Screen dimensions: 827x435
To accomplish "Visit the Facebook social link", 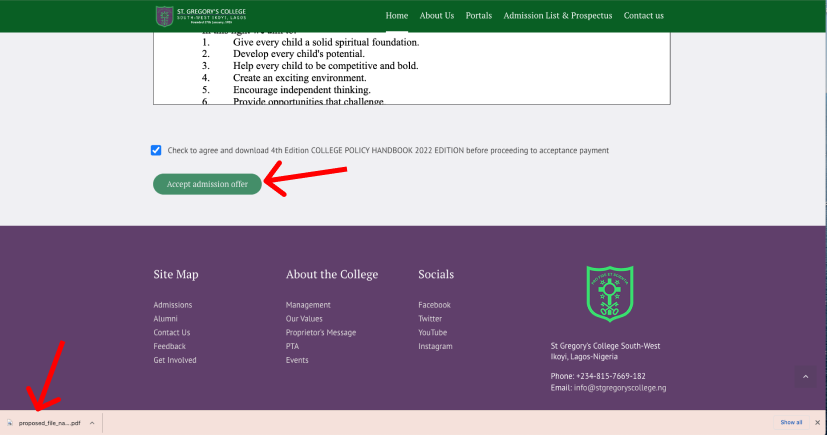I will [434, 305].
